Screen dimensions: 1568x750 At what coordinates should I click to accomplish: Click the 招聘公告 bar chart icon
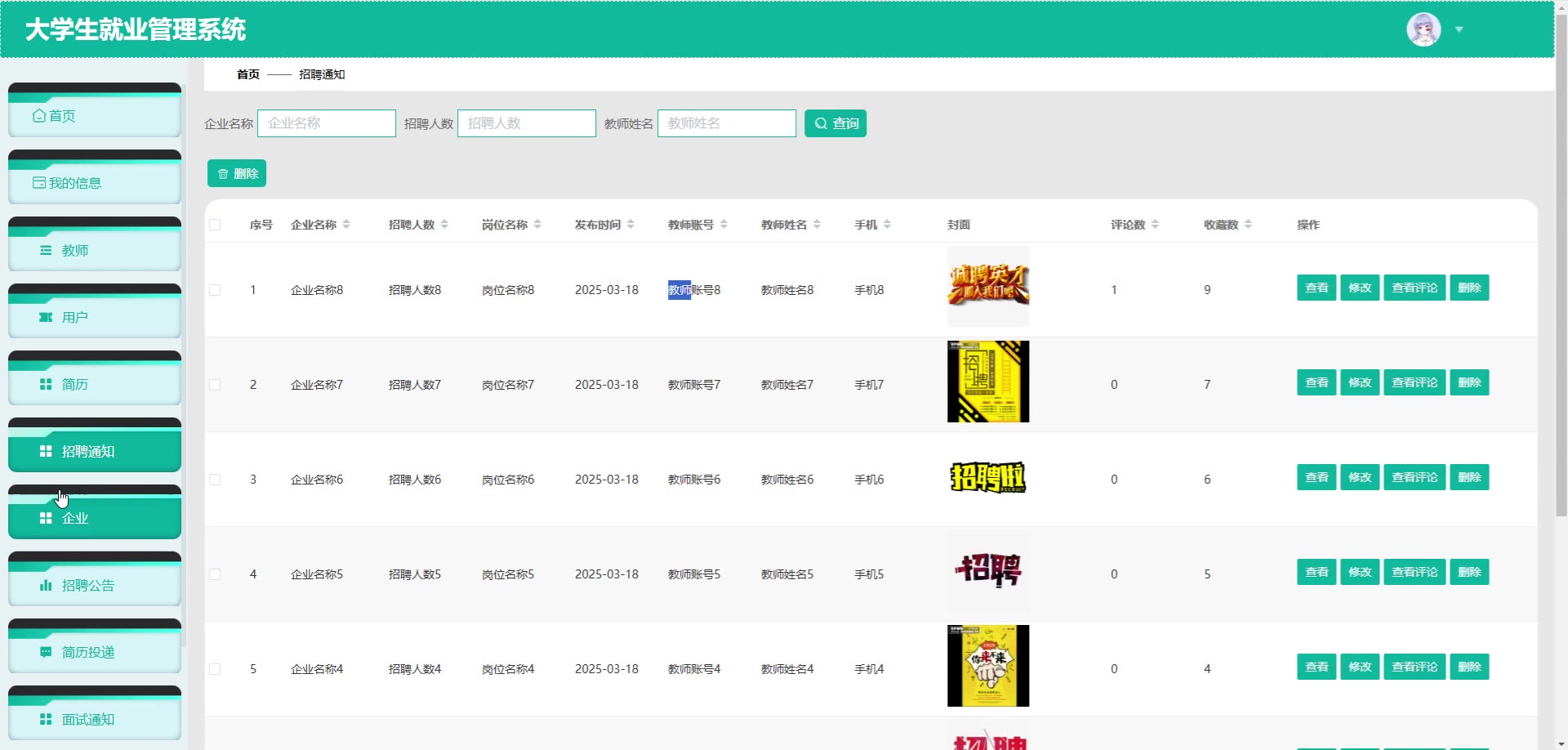(46, 586)
